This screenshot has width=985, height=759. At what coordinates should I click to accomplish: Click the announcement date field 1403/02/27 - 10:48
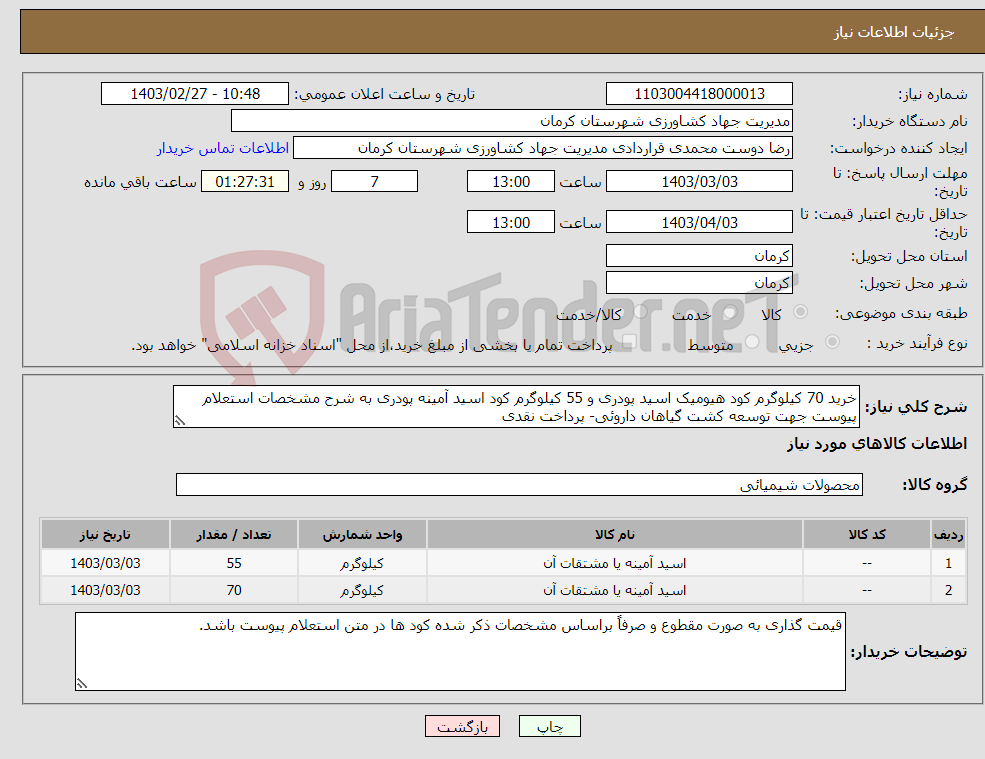pyautogui.click(x=195, y=94)
